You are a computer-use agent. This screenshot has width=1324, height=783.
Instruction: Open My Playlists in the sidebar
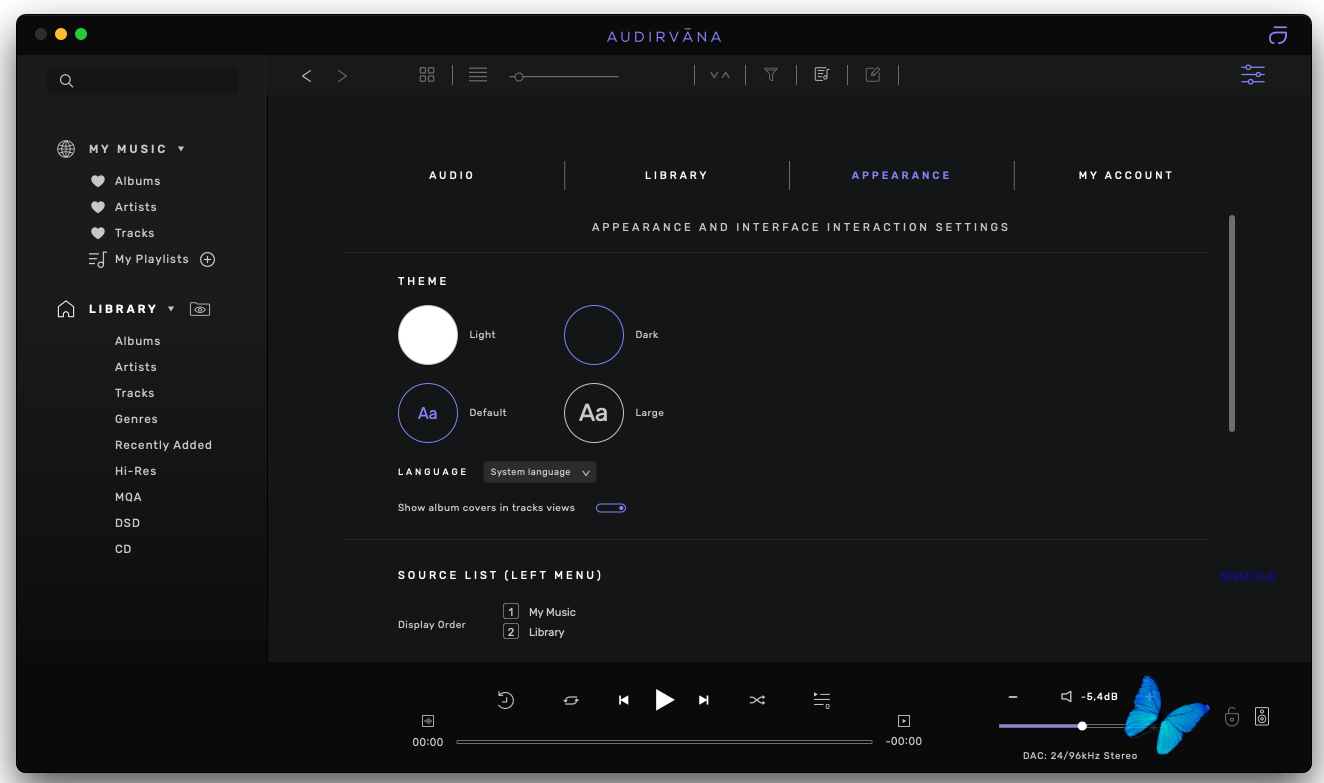[x=152, y=259]
